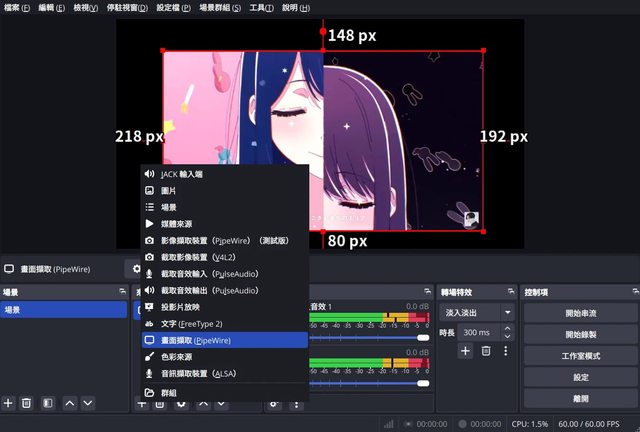640x432 pixels.
Task: Open source properties gear beside 畫面擷取 (PipeWire)
Action: coord(135,269)
